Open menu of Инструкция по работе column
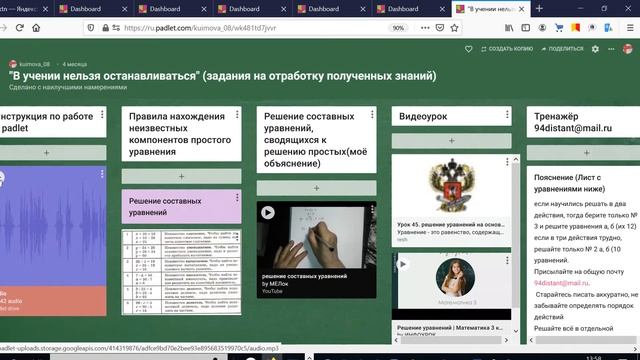The width and height of the screenshot is (640, 360). (x=102, y=115)
